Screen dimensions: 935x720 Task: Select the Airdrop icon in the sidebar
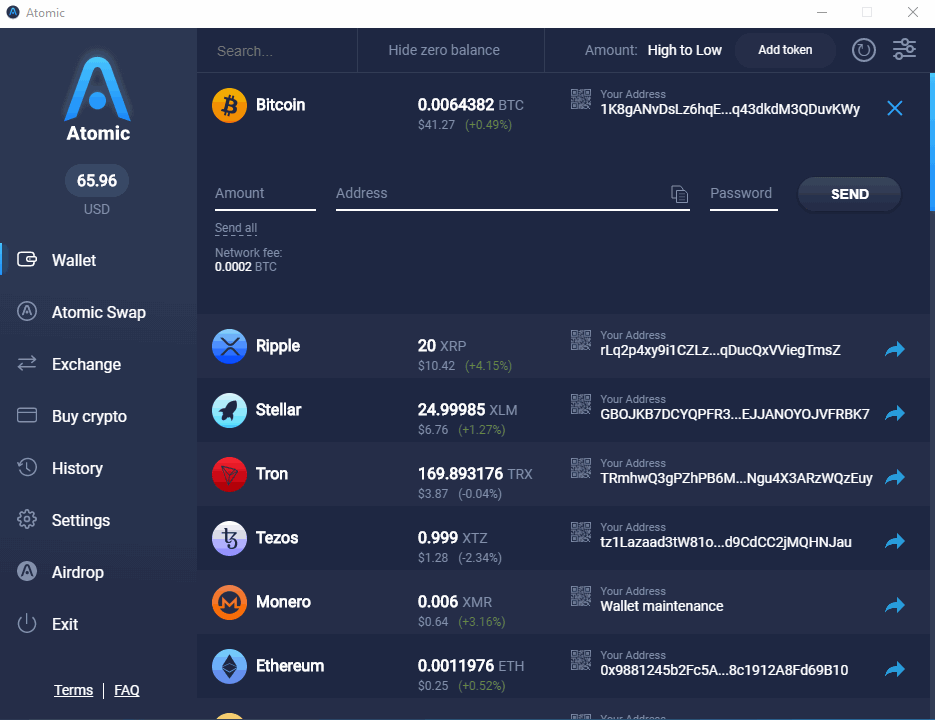click(27, 572)
